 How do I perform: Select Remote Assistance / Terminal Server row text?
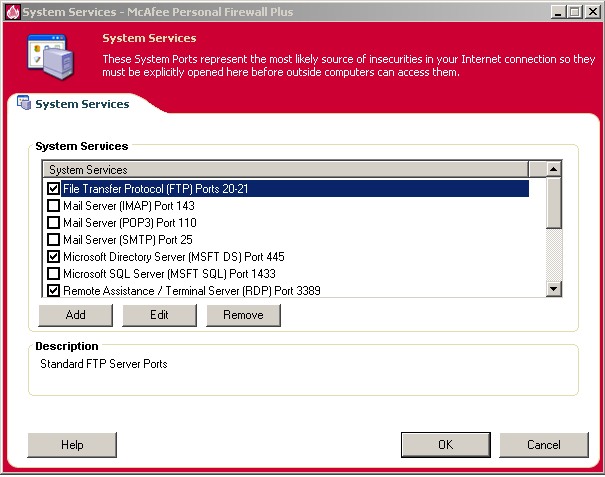point(192,291)
